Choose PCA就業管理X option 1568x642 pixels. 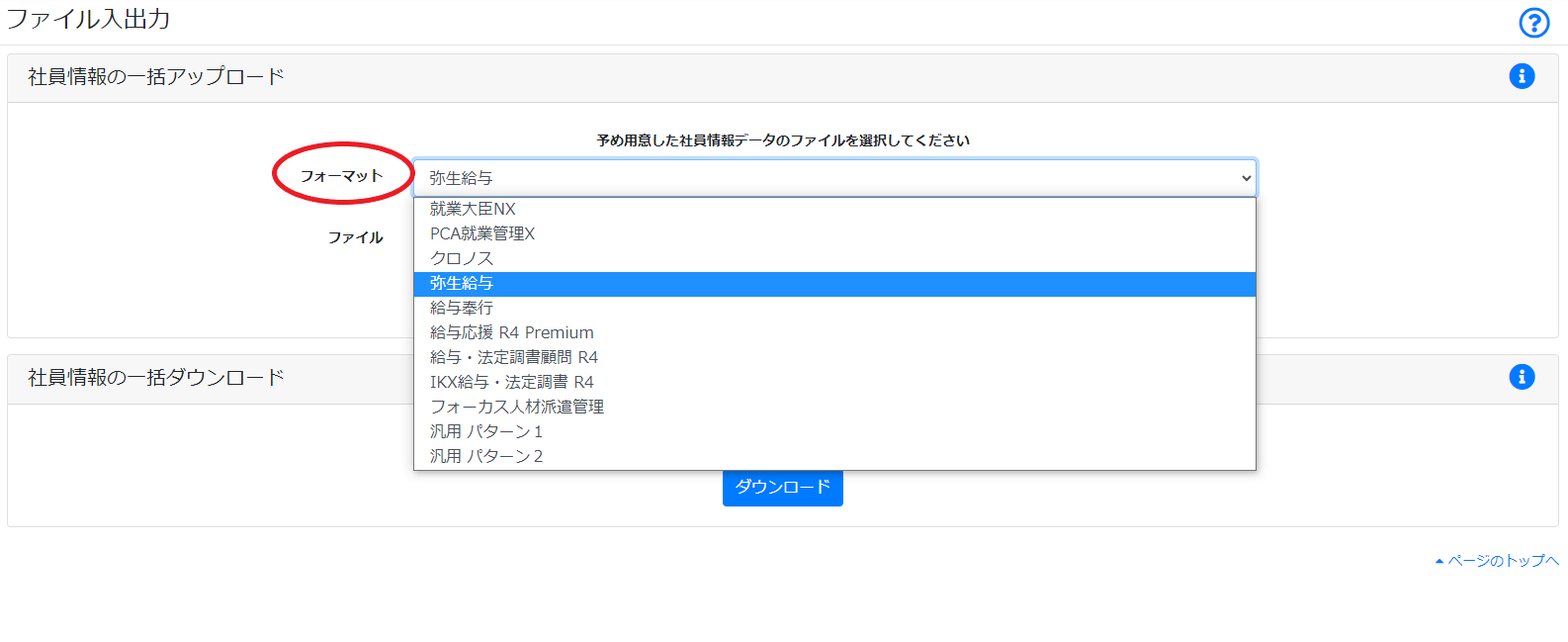[834, 233]
